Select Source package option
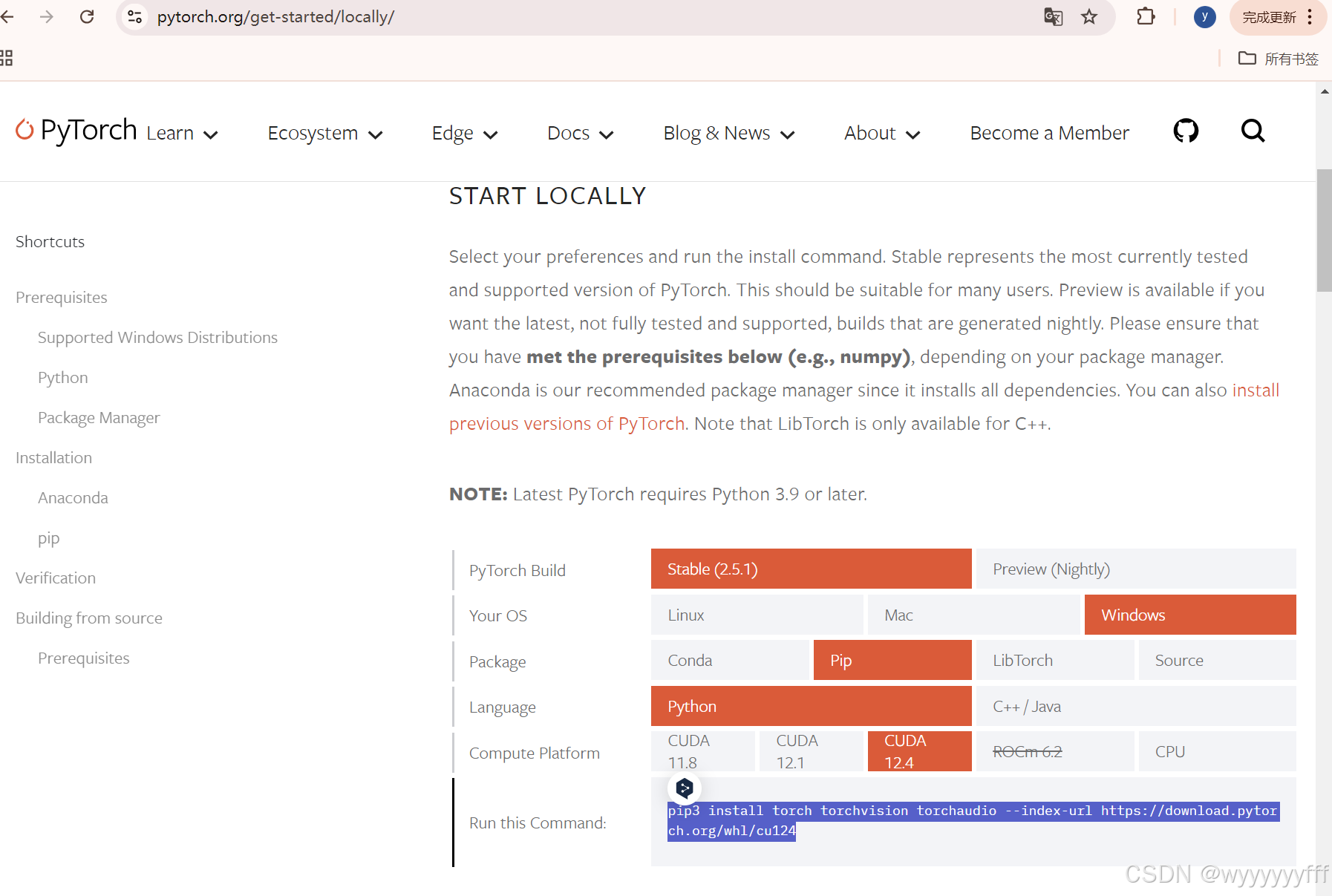Screen dimensions: 1332x896 click(1218, 660)
